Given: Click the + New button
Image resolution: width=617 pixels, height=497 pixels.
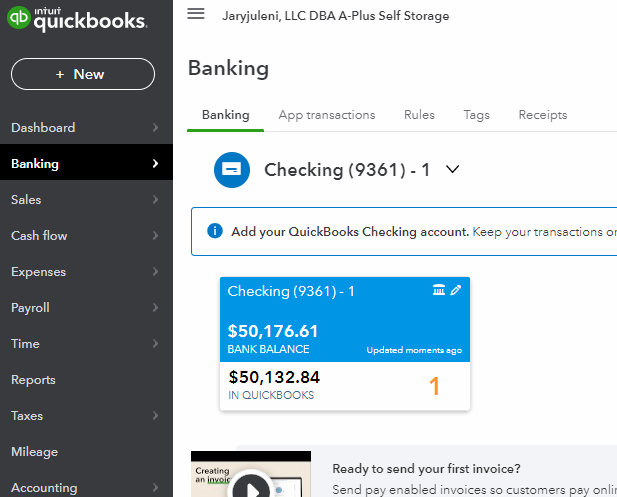Looking at the screenshot, I should pyautogui.click(x=83, y=74).
